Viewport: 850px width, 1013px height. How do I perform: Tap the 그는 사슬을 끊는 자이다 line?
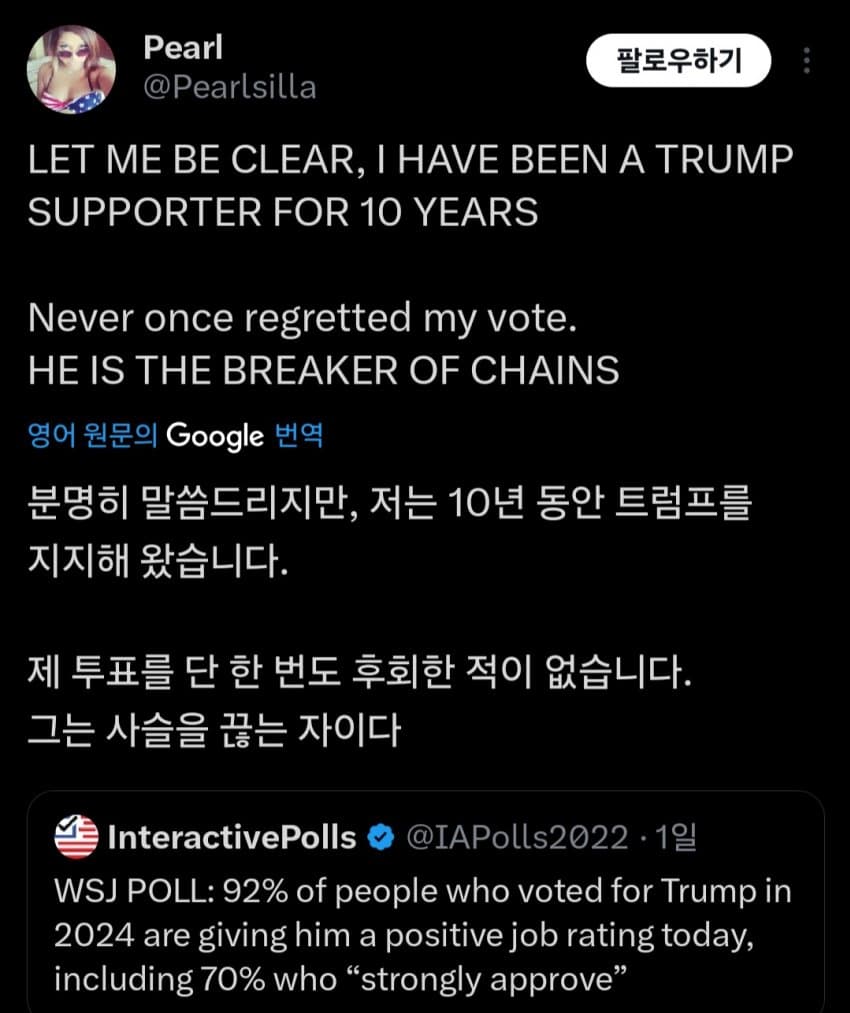coord(214,730)
